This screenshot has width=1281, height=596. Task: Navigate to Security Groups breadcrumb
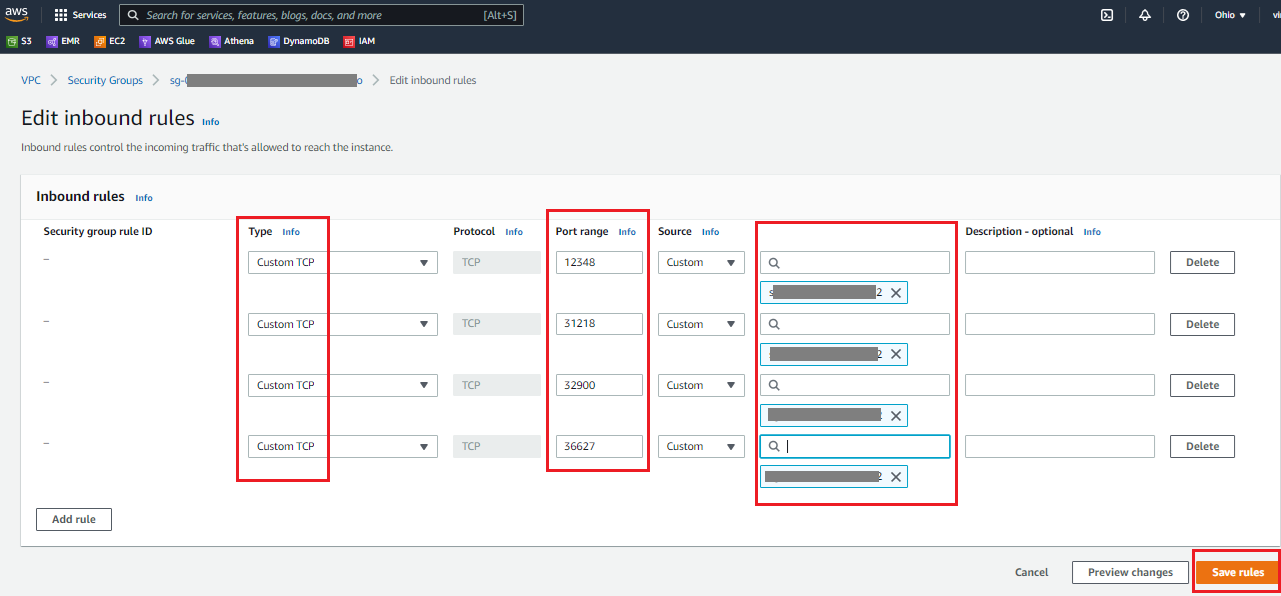(x=105, y=80)
